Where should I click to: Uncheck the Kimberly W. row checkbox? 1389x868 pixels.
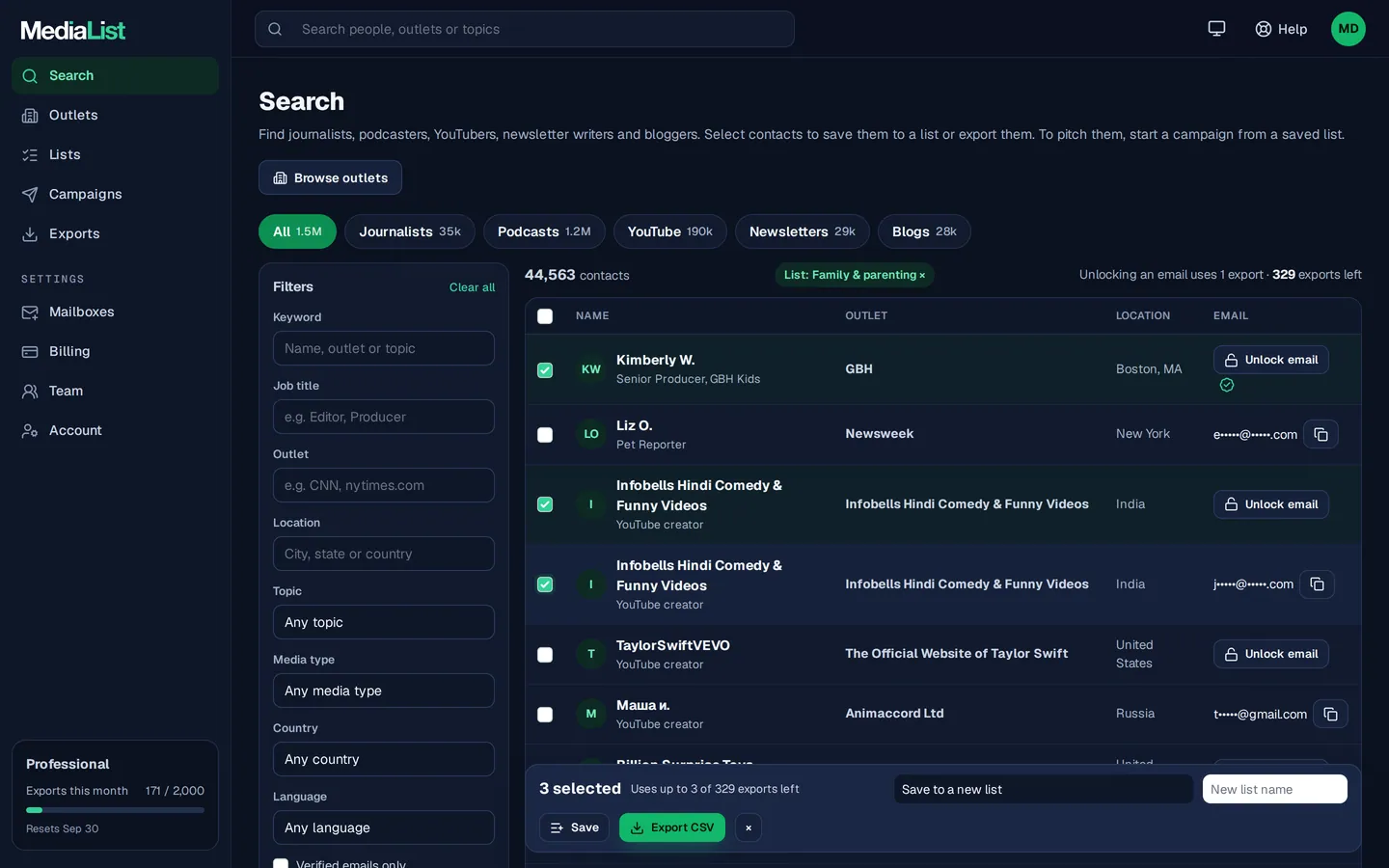[x=545, y=370]
